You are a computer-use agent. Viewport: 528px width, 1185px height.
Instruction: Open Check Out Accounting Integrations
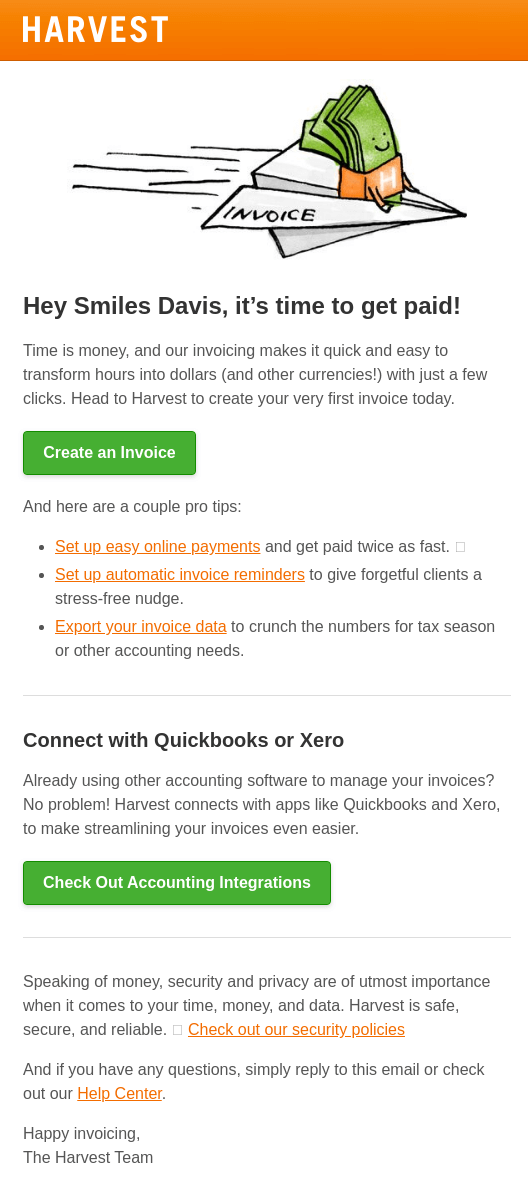177,883
